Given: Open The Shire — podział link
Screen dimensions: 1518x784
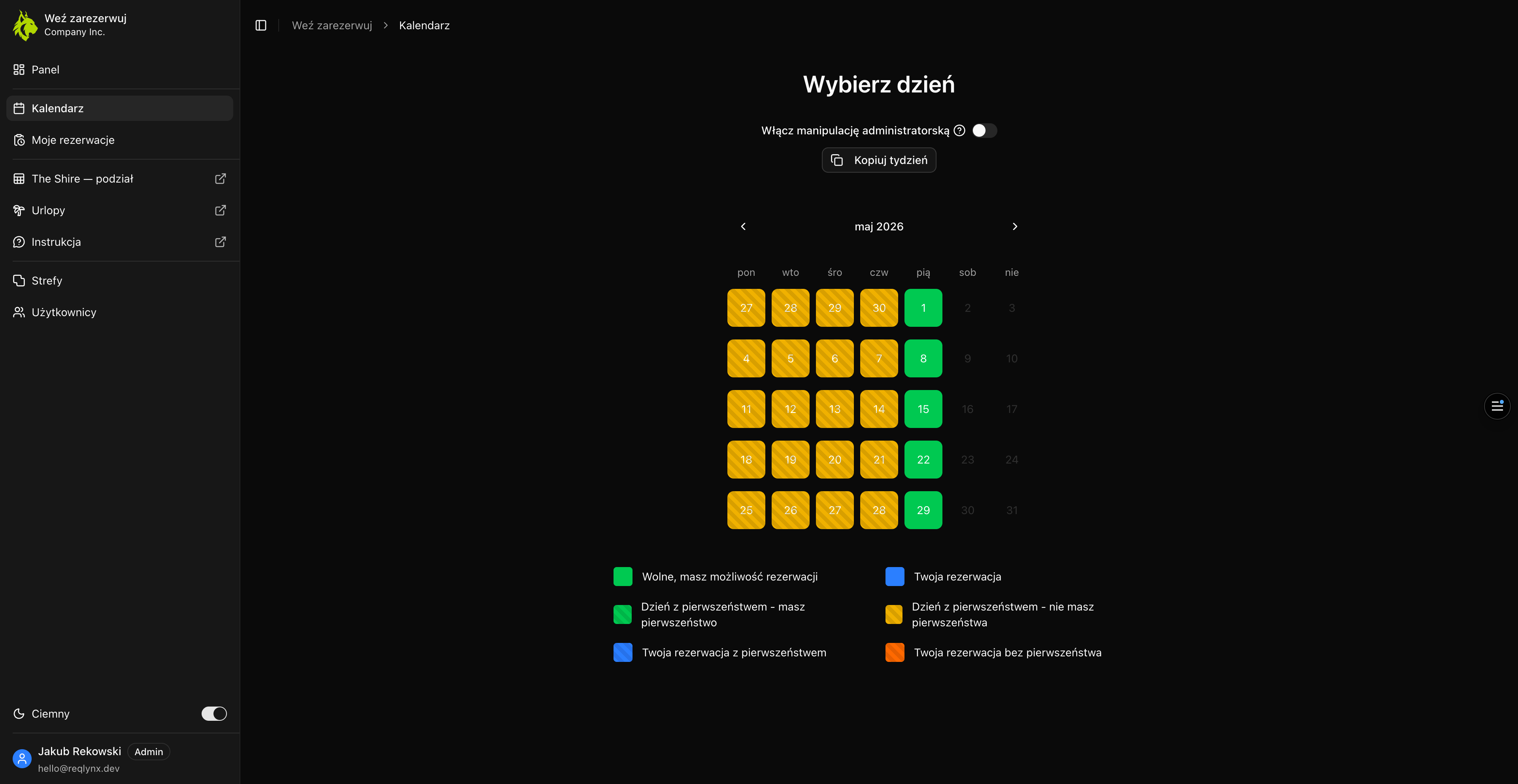Looking at the screenshot, I should click(x=120, y=179).
